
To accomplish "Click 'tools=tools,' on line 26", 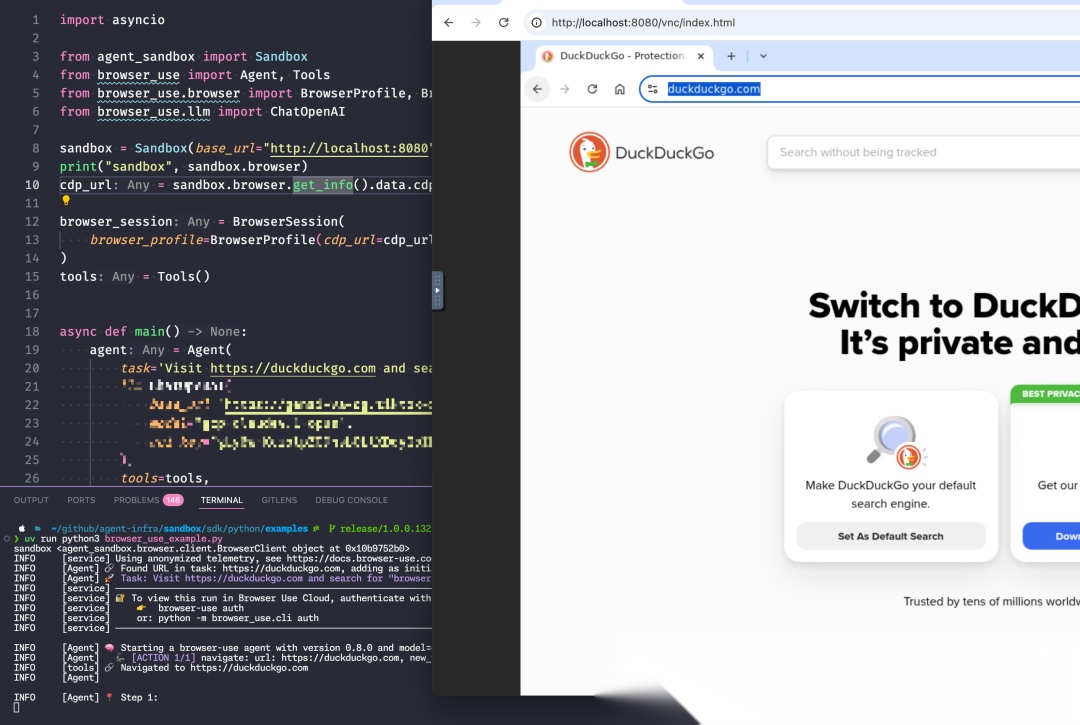I will [165, 478].
